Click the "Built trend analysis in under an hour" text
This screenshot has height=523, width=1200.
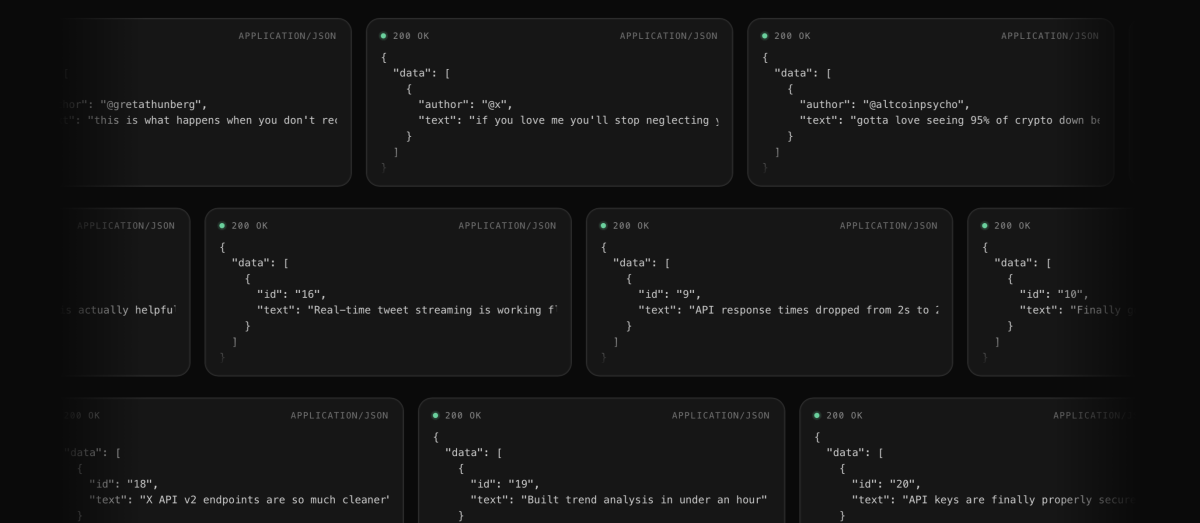(644, 500)
